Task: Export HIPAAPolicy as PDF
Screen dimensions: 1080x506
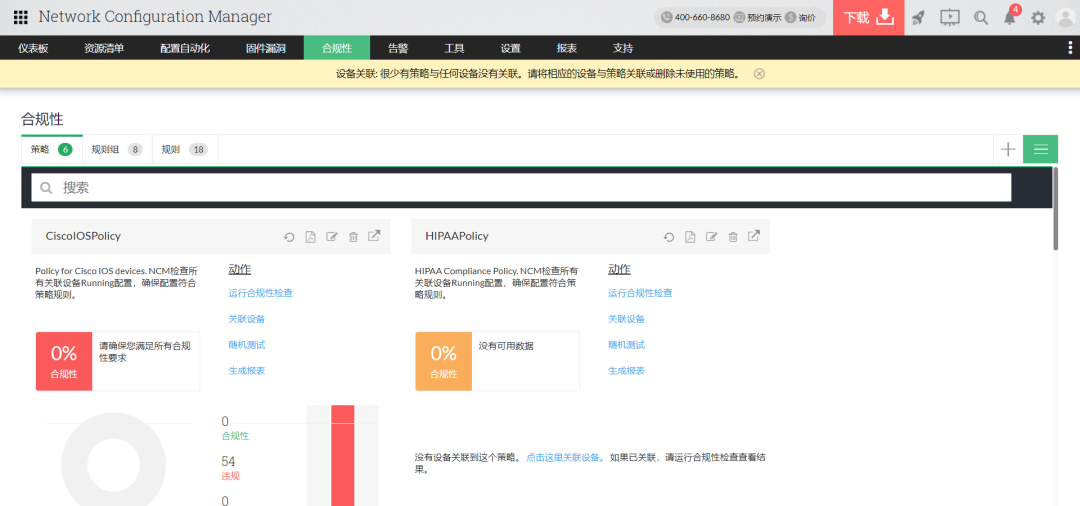Action: pos(690,237)
